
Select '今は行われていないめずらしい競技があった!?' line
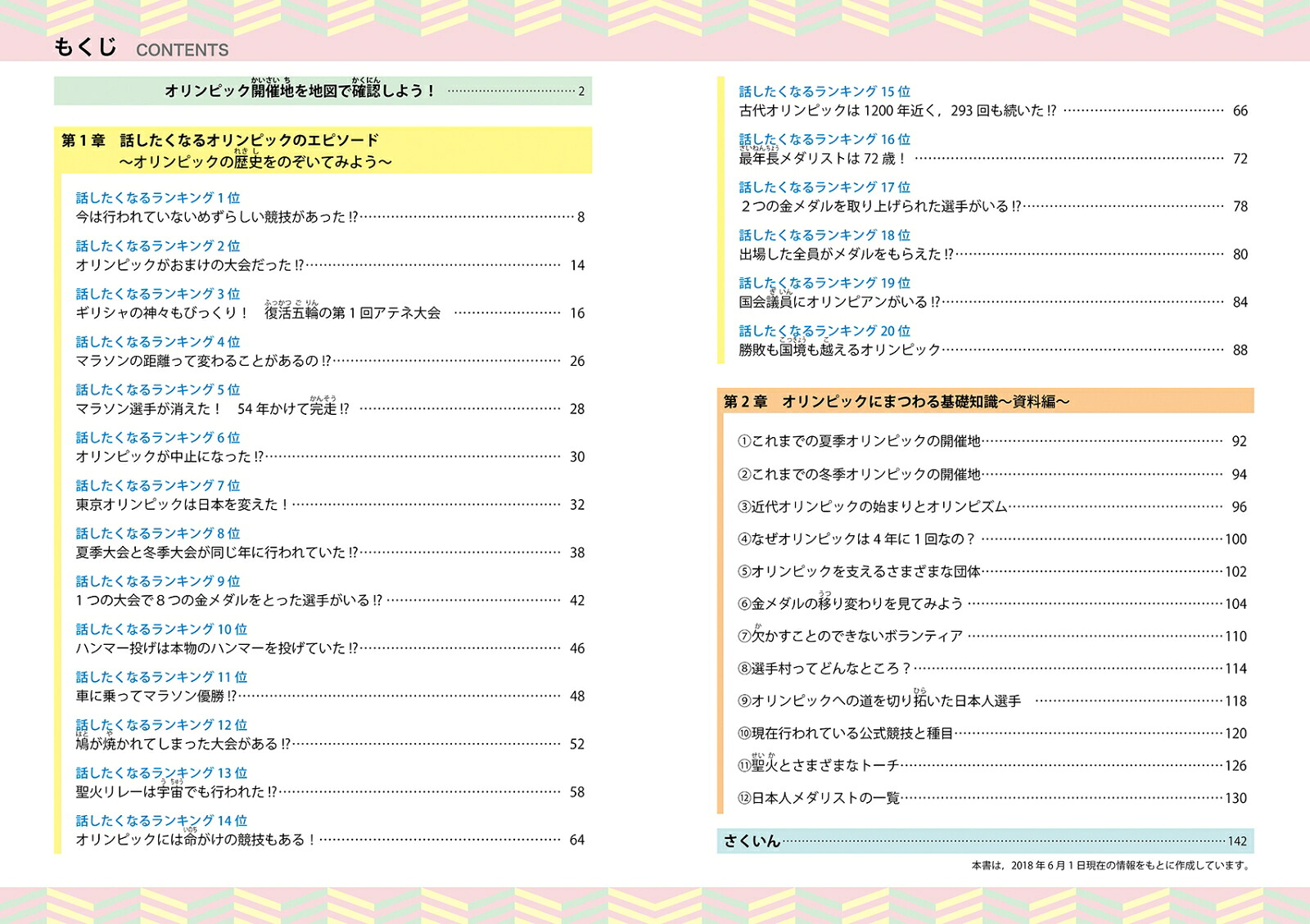[330, 217]
